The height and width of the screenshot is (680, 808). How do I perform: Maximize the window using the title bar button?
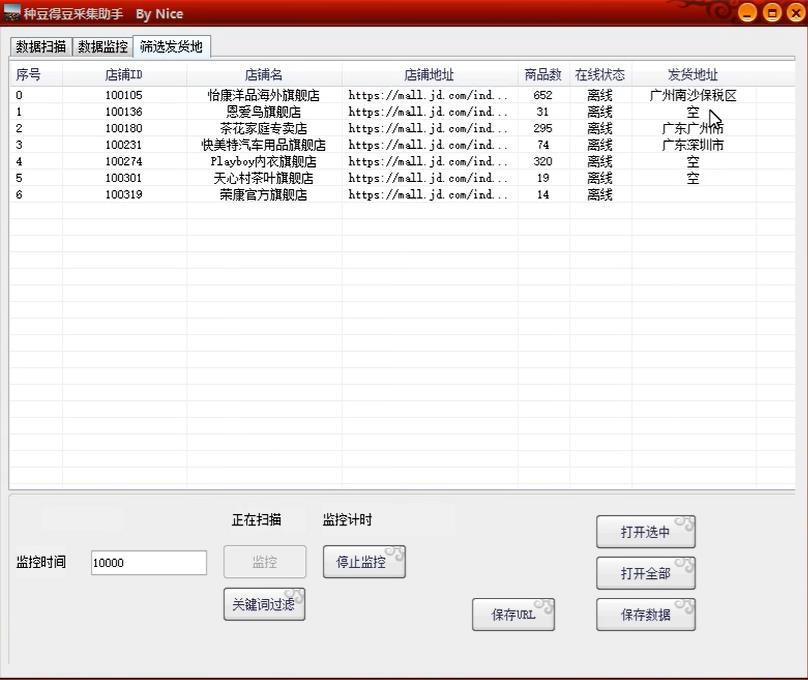click(x=772, y=13)
